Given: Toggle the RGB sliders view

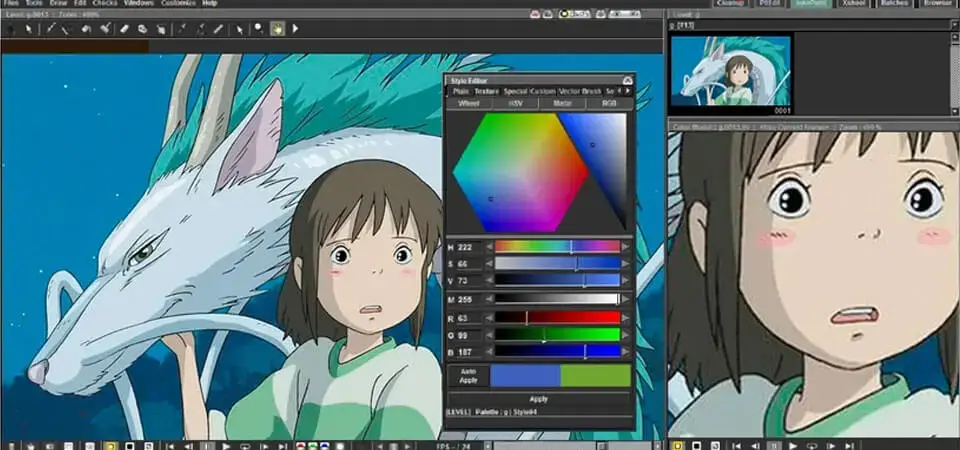Looking at the screenshot, I should point(609,103).
